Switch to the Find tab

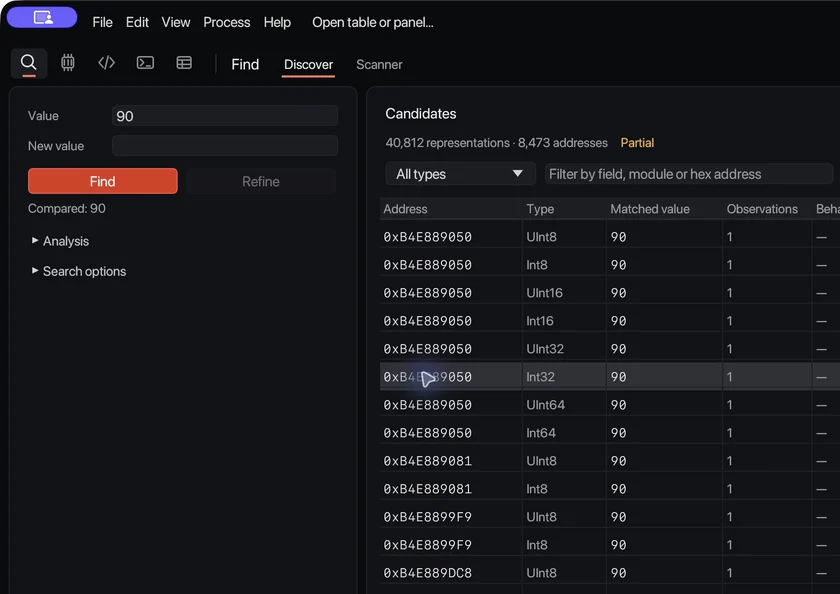click(245, 64)
